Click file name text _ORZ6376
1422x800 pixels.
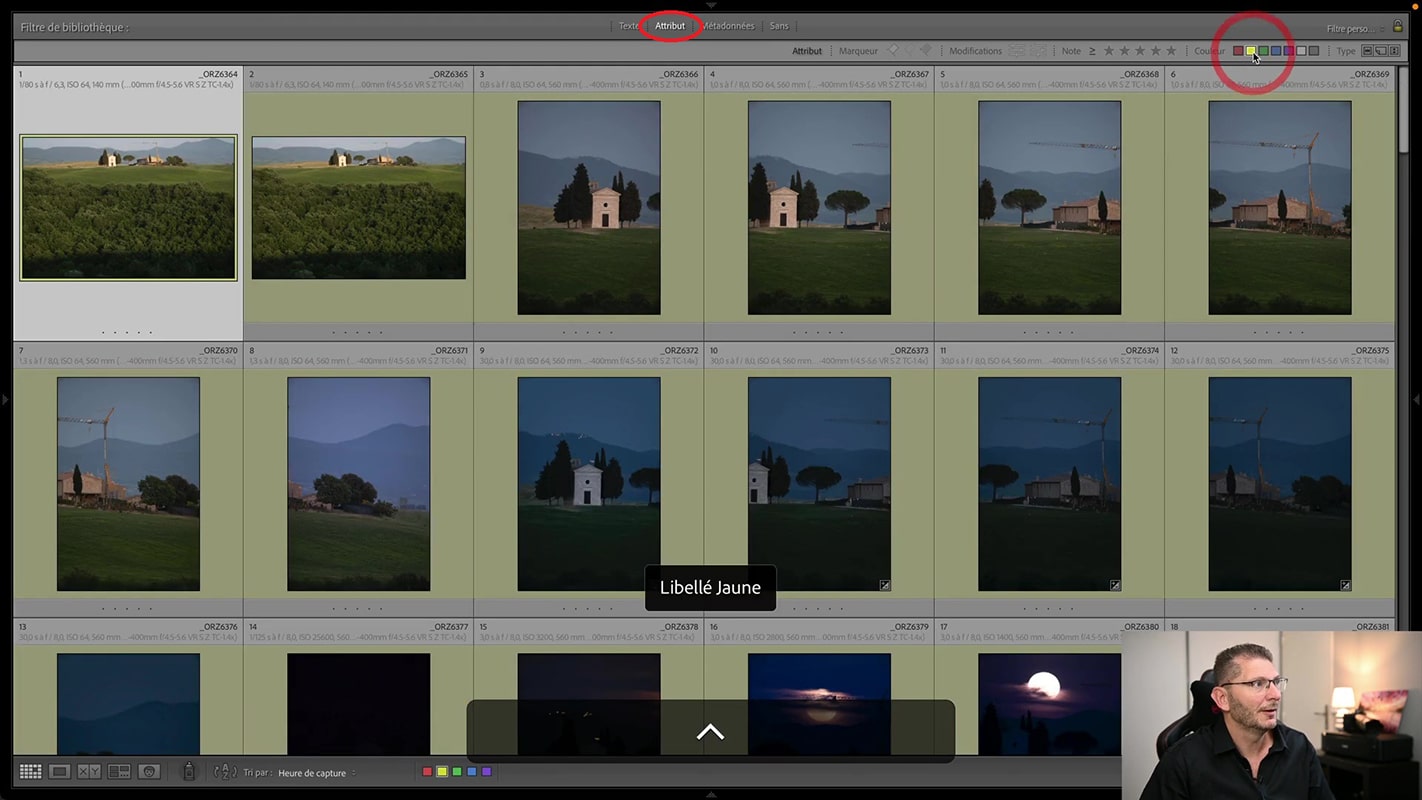tap(219, 627)
